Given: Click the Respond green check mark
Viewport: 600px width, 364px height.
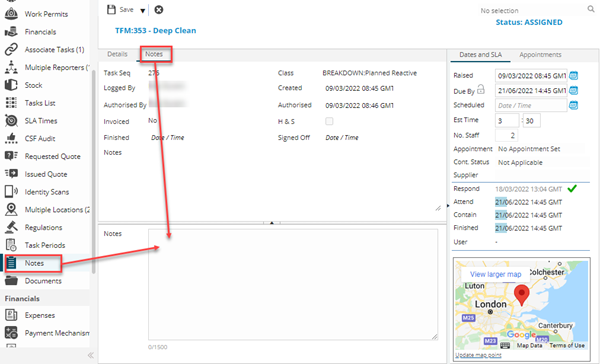Looking at the screenshot, I should coord(572,188).
